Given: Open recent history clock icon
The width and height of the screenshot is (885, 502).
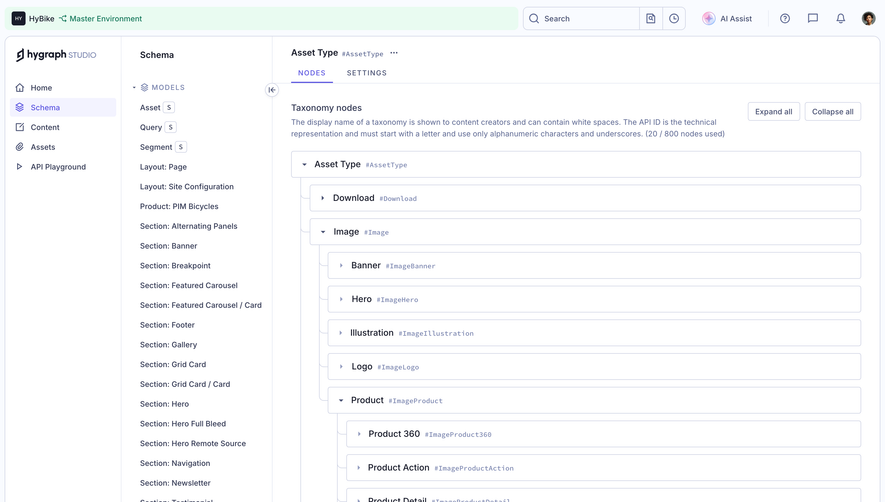Looking at the screenshot, I should (674, 19).
